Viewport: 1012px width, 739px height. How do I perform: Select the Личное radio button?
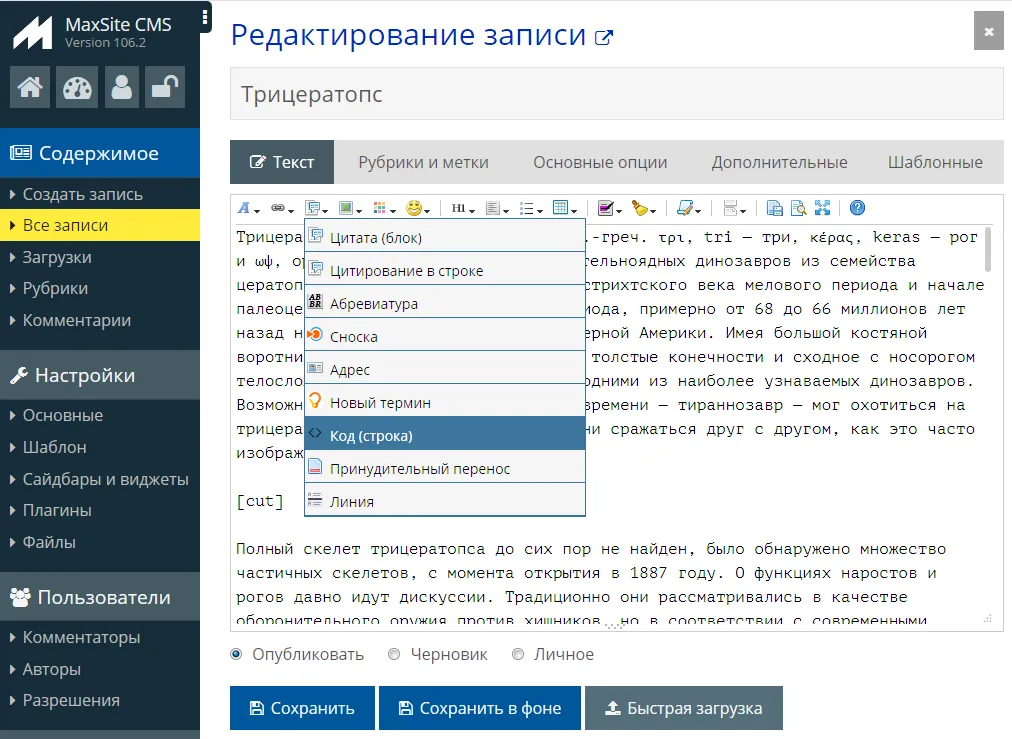(x=518, y=654)
